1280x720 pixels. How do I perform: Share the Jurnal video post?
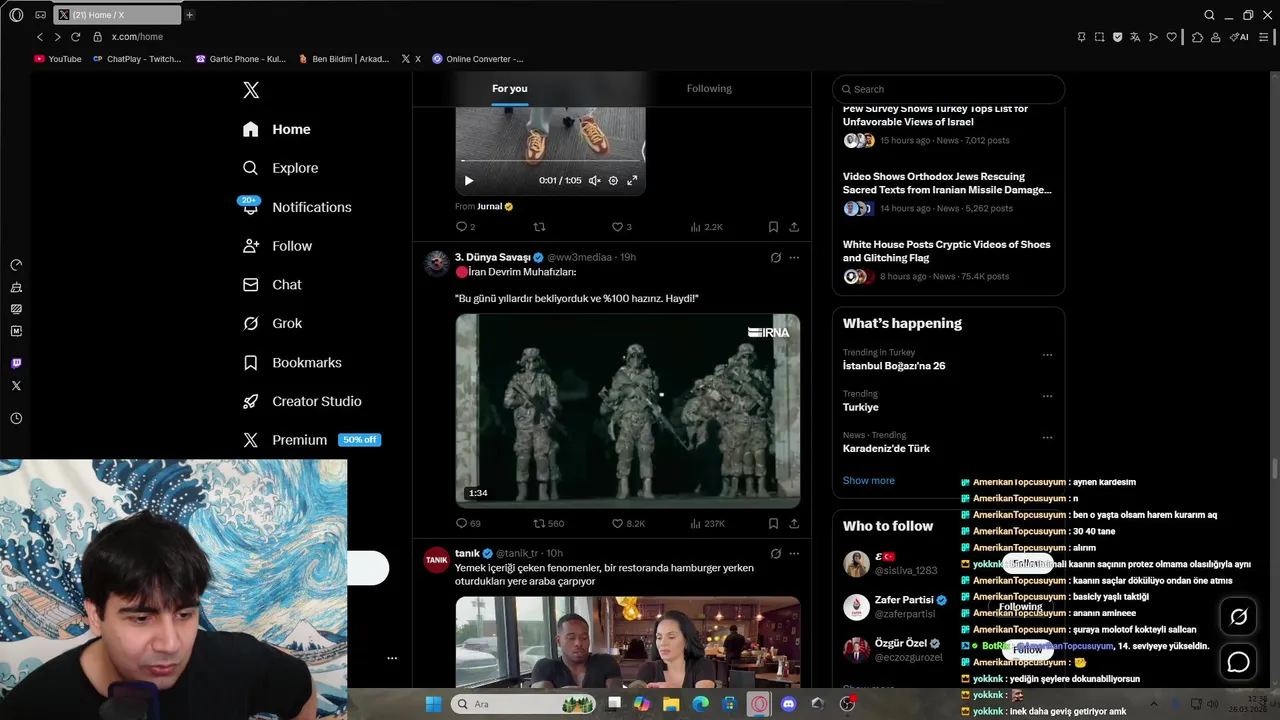click(x=794, y=227)
